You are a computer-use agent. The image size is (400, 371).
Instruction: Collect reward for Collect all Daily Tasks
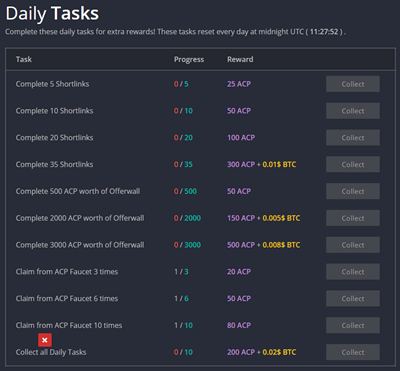click(x=353, y=352)
